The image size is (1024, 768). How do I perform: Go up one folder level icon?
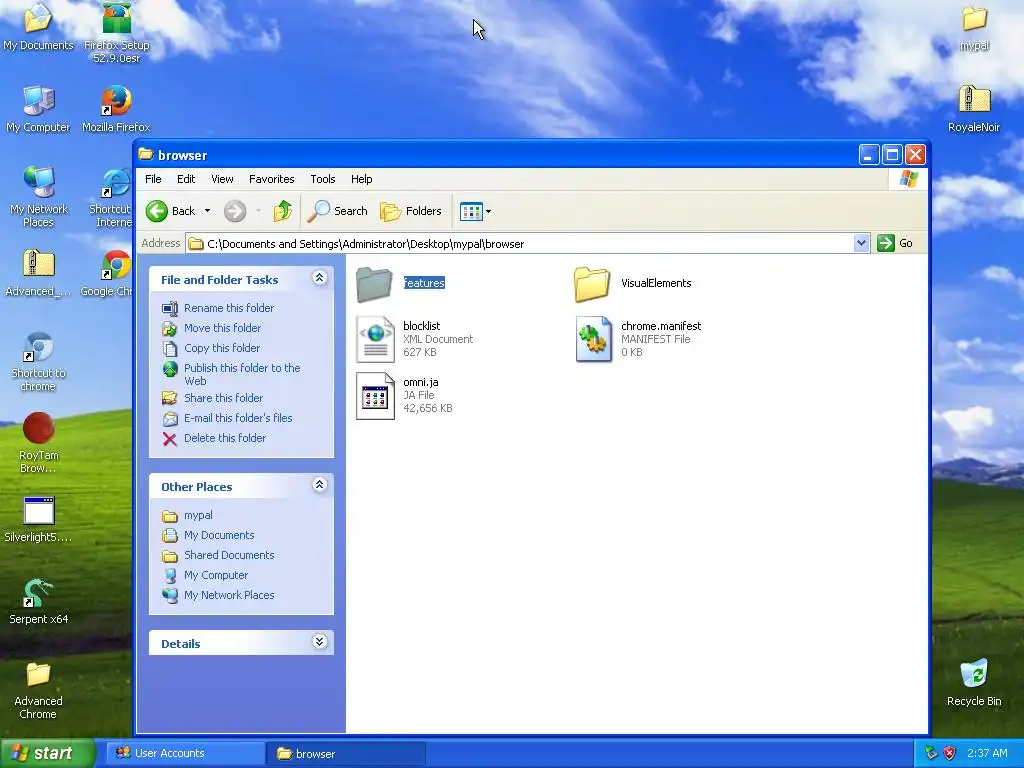(x=283, y=211)
